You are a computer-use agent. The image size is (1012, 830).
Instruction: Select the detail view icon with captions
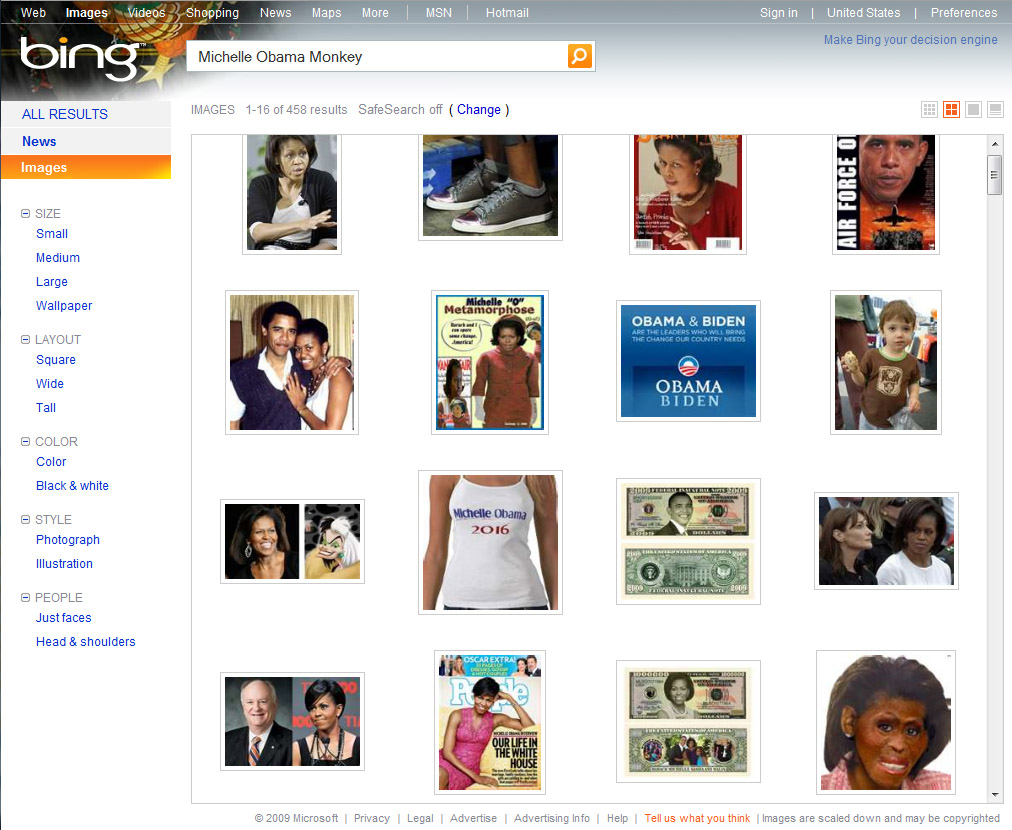coord(995,110)
